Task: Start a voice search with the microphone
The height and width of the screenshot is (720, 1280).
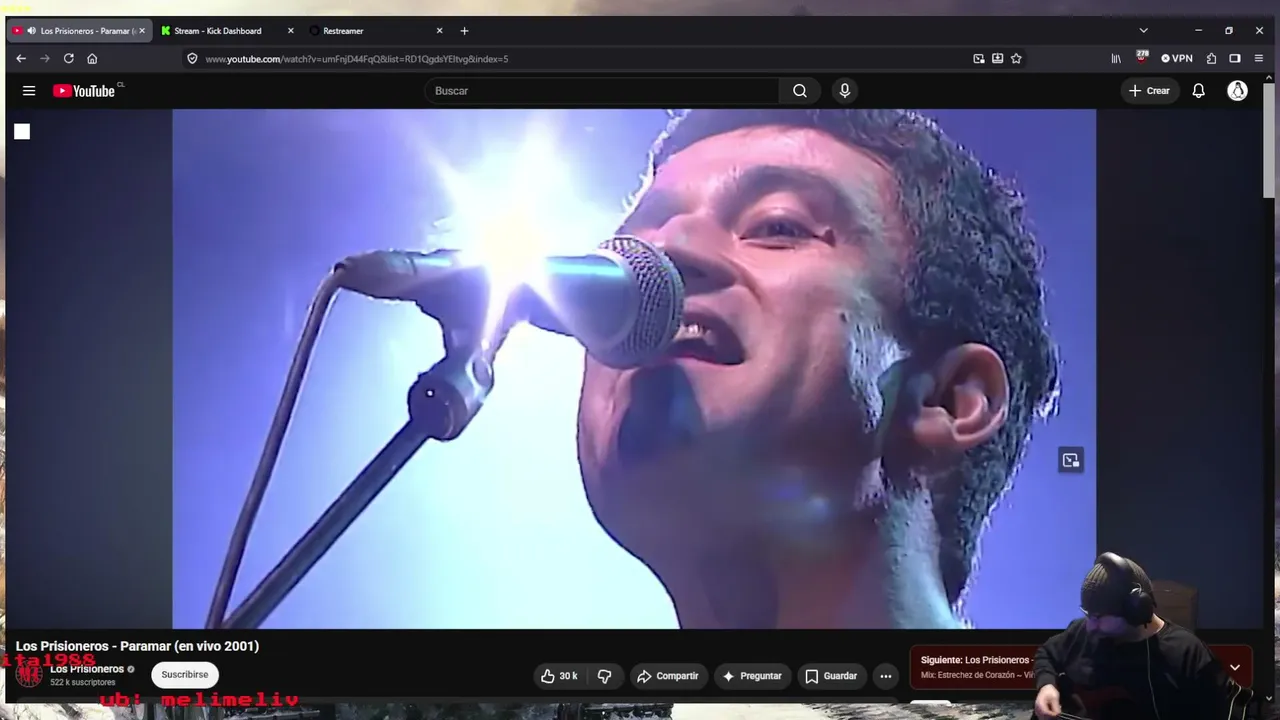Action: pos(845,91)
